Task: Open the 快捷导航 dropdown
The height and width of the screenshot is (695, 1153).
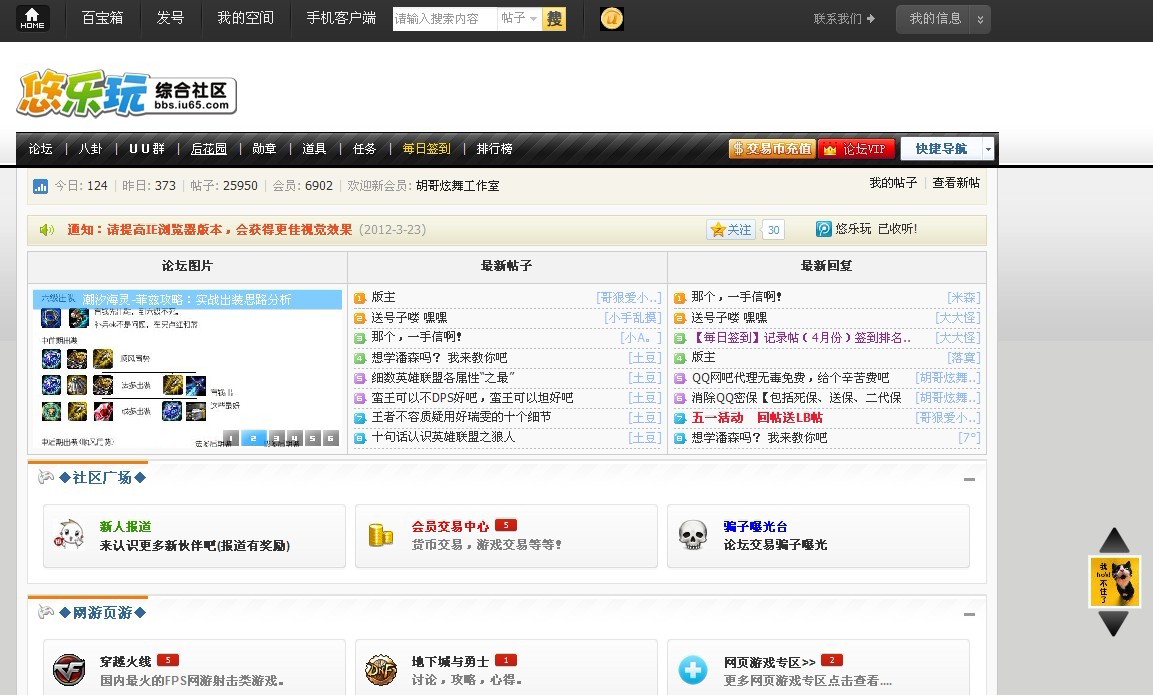Action: (988, 149)
